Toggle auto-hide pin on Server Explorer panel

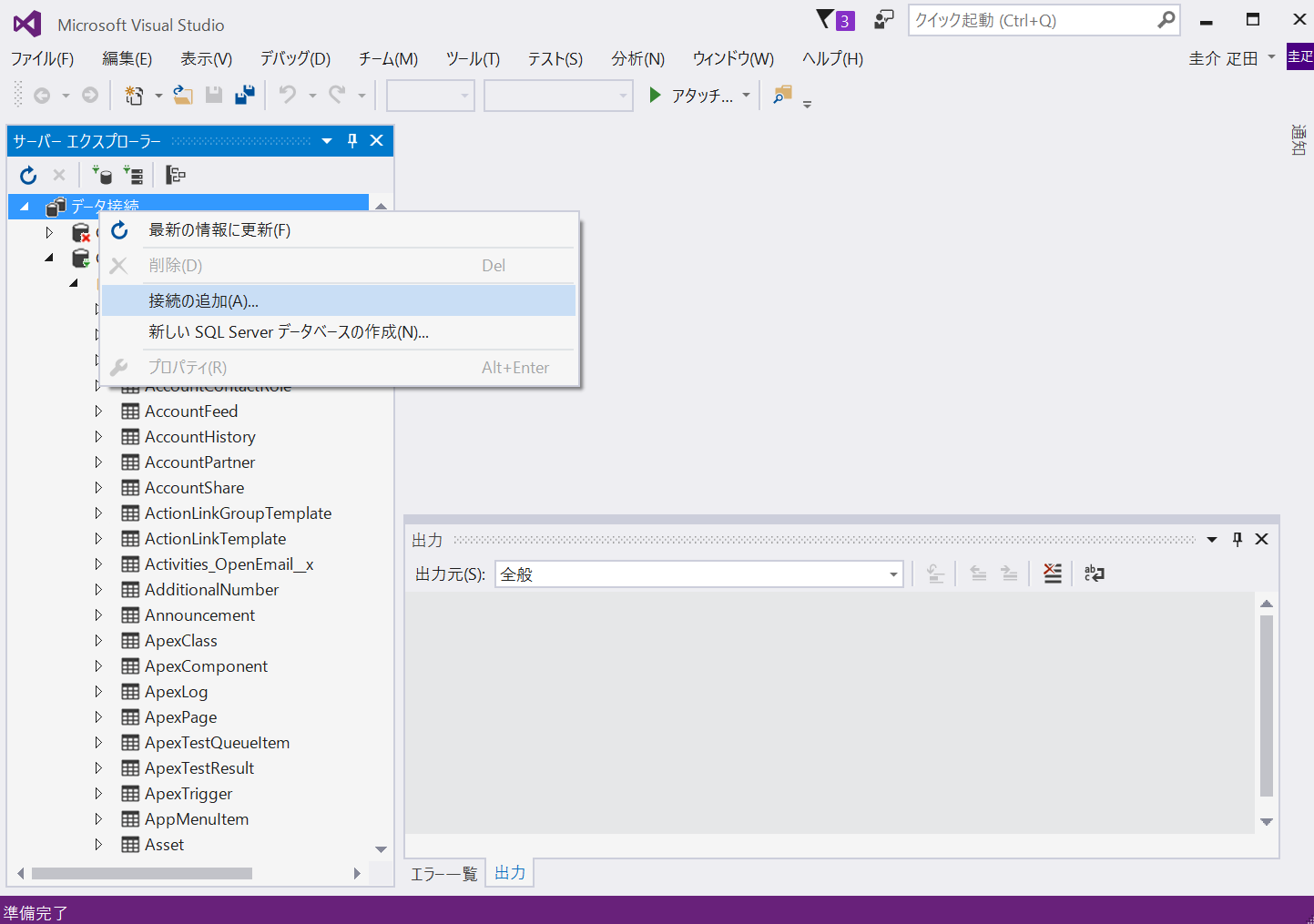(352, 140)
